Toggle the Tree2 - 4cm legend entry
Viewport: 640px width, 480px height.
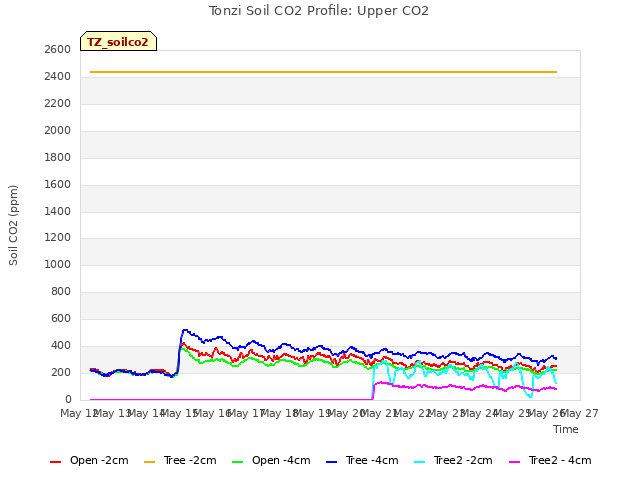550,461
